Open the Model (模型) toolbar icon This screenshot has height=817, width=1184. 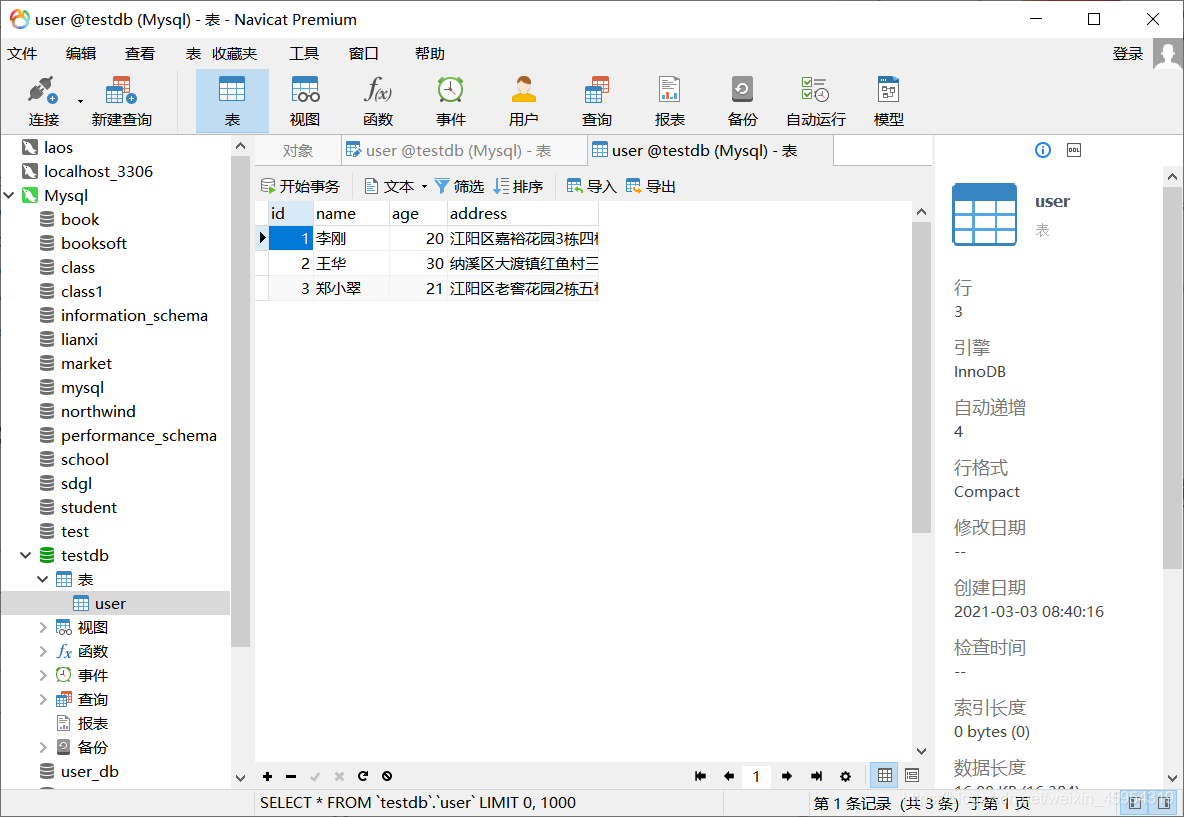pyautogui.click(x=889, y=100)
